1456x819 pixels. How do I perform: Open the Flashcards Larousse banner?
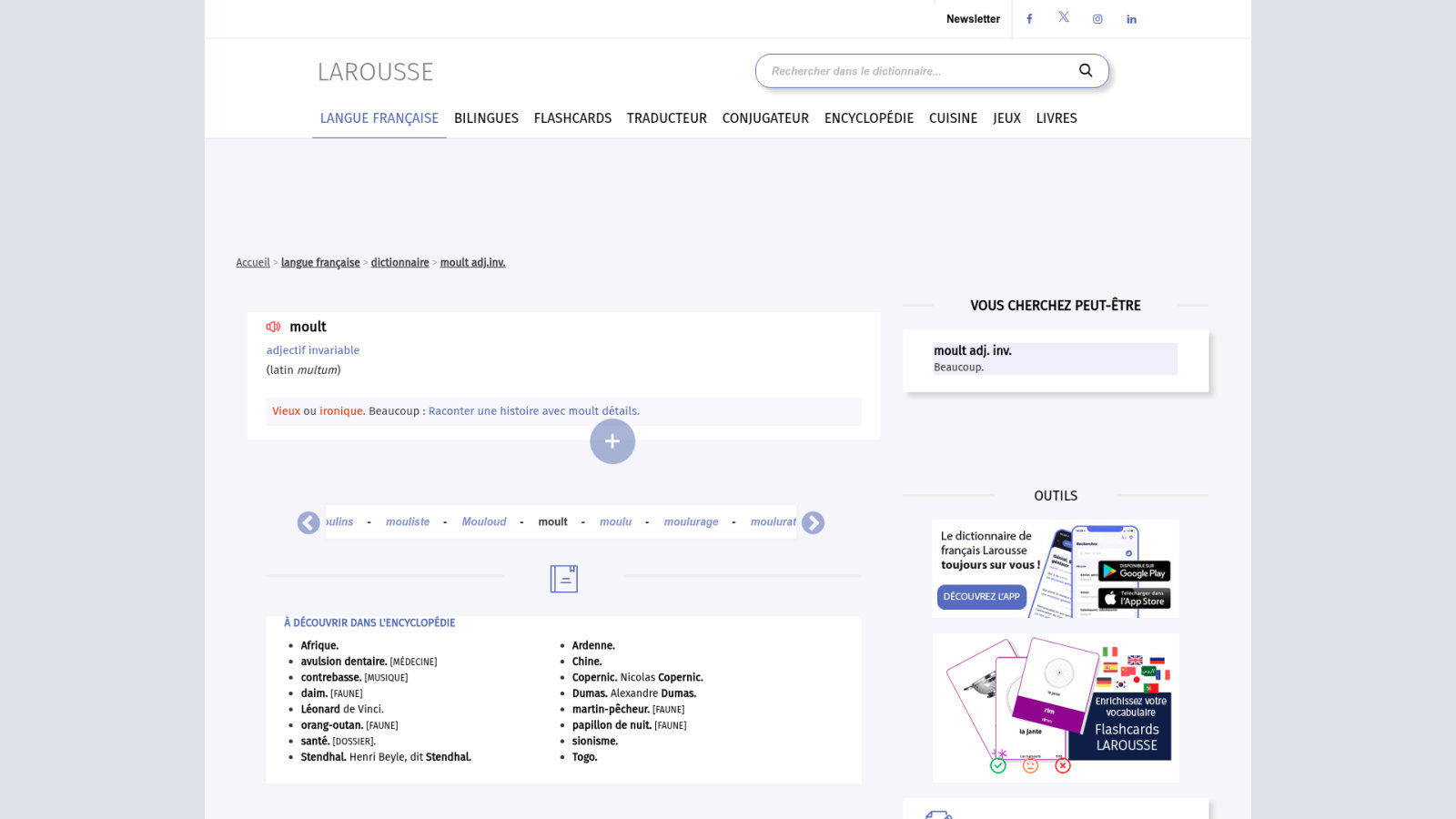[1056, 708]
